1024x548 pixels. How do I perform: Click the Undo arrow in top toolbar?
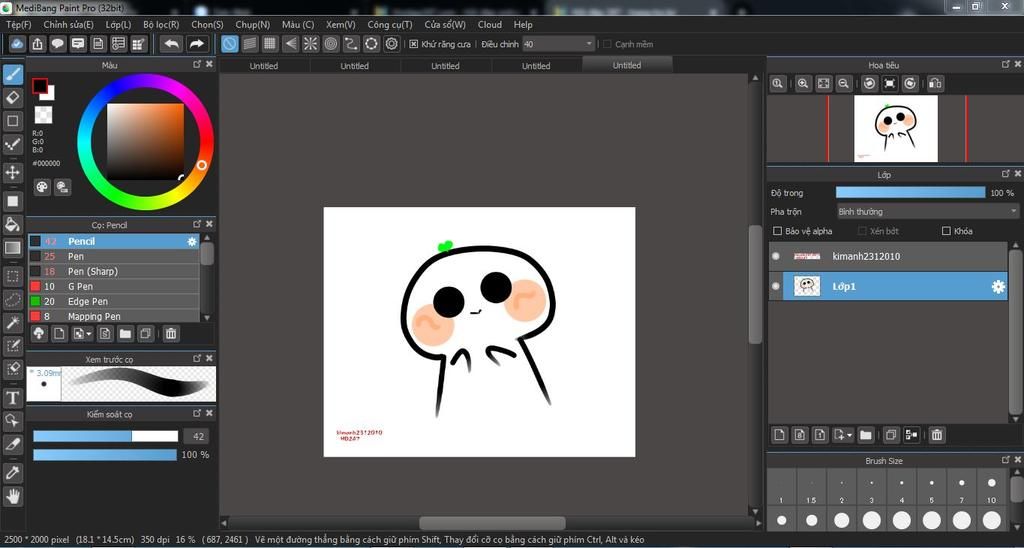(x=172, y=44)
